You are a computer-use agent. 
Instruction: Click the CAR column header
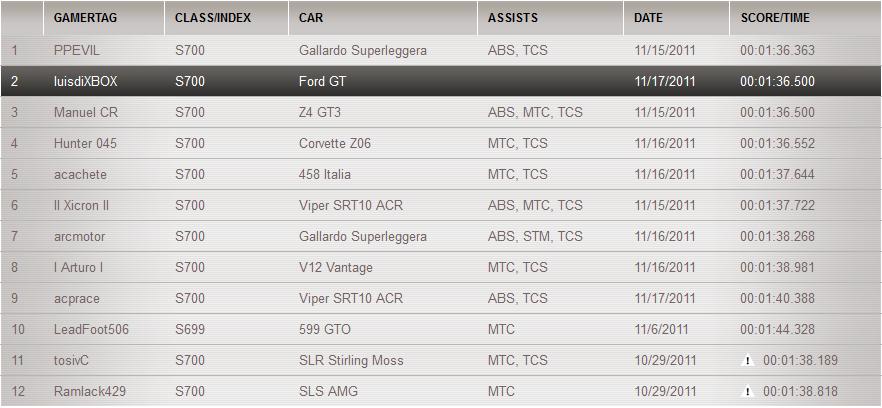click(x=311, y=18)
